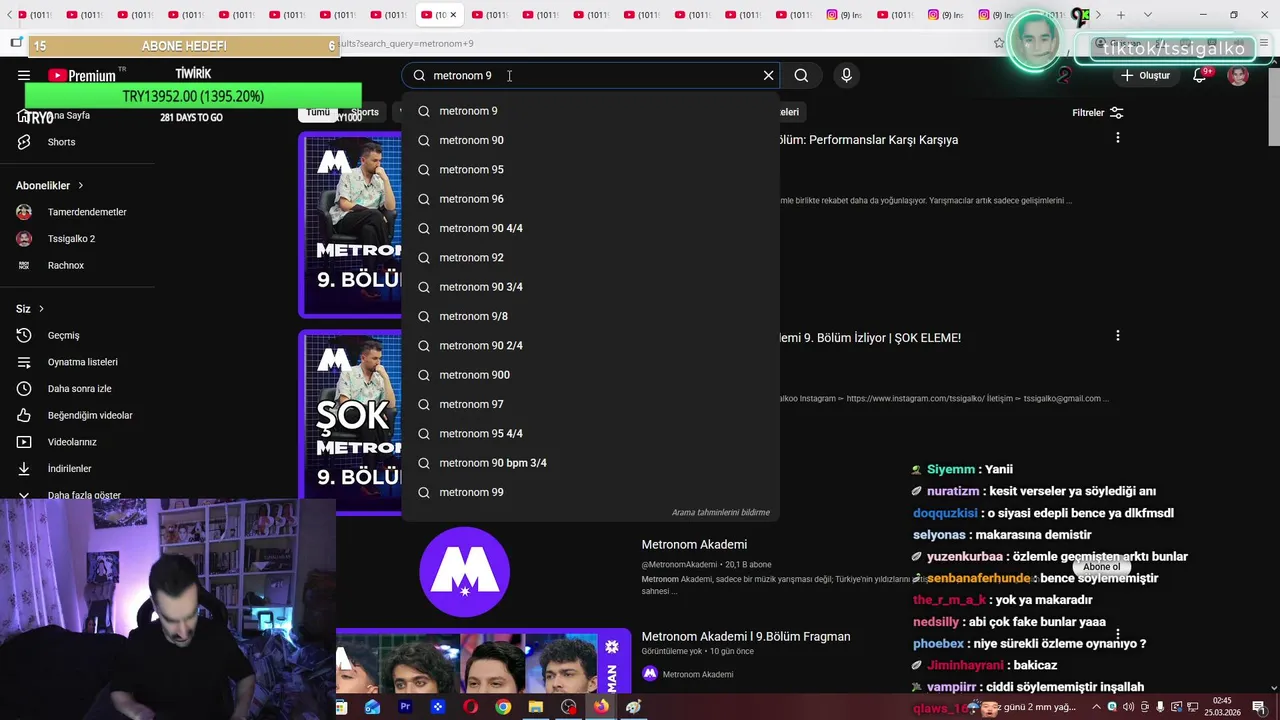The image size is (1280, 720).
Task: Play the 9.Bölüm Fragman video thumbnail
Action: pyautogui.click(x=483, y=660)
